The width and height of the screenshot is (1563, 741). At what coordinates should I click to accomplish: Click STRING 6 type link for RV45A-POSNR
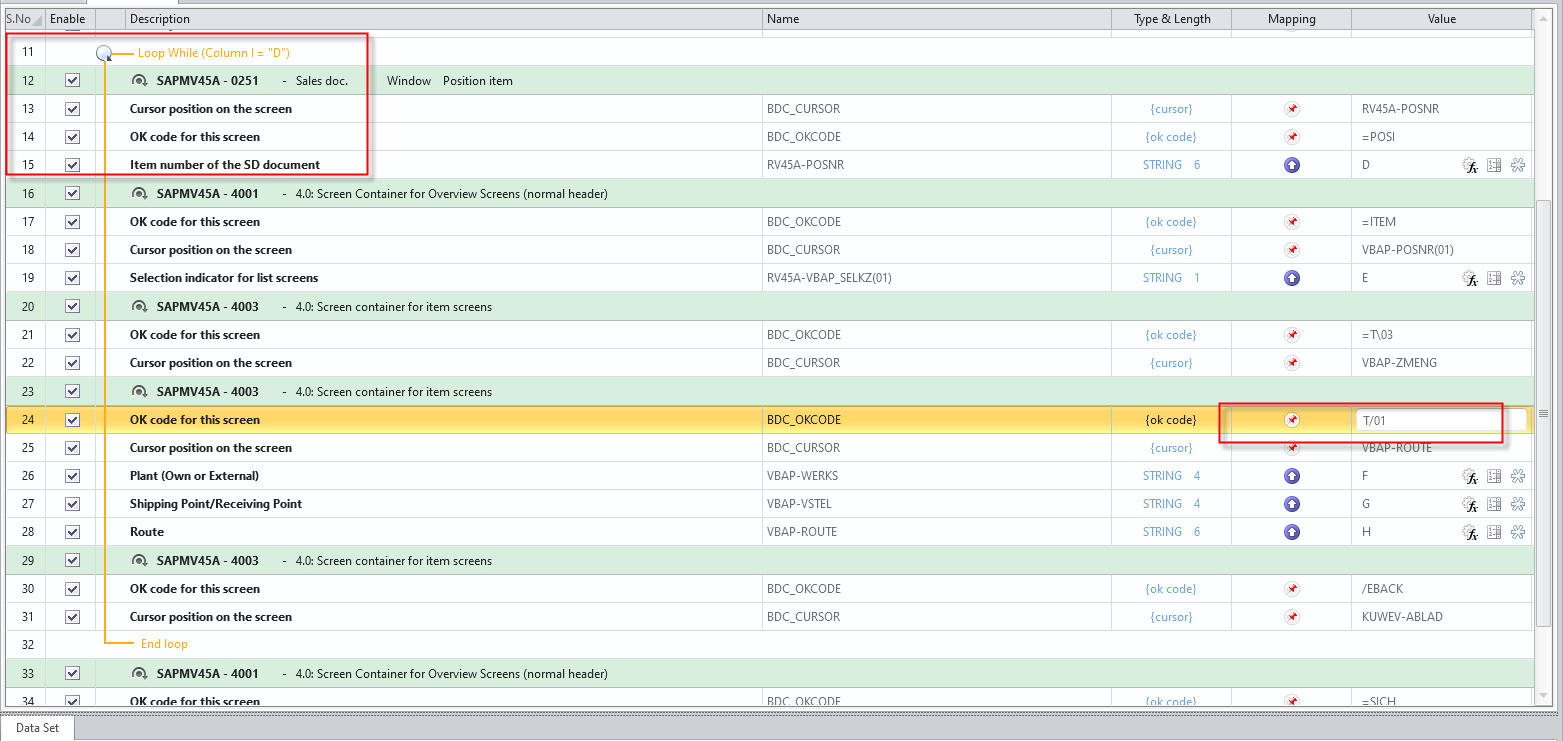(x=1171, y=165)
